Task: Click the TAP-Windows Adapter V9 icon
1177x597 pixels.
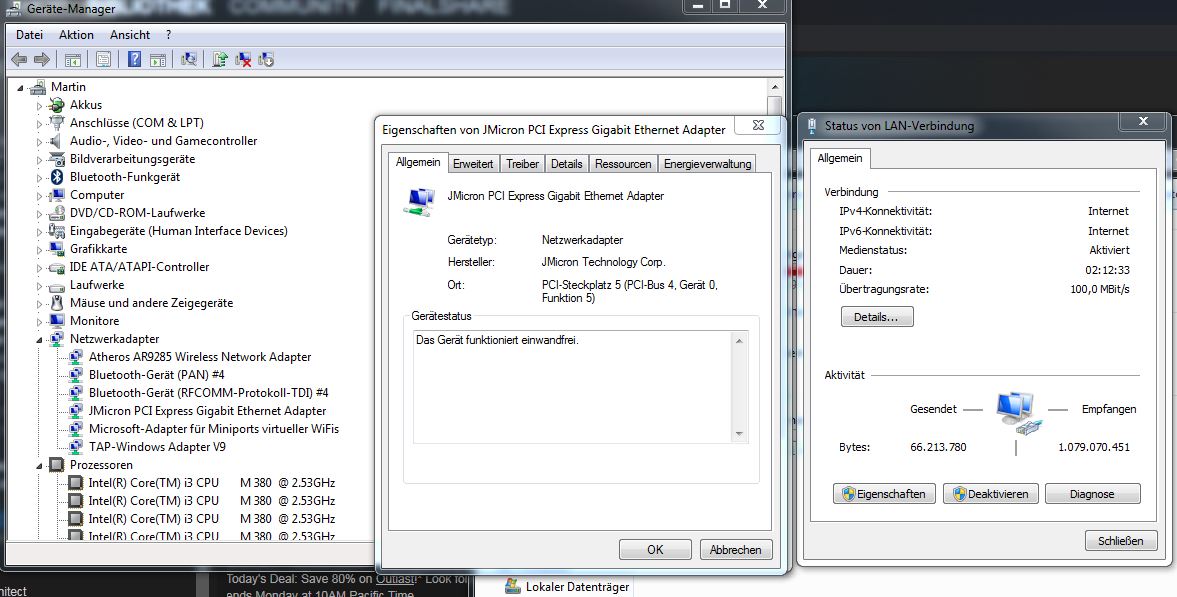Action: click(75, 448)
